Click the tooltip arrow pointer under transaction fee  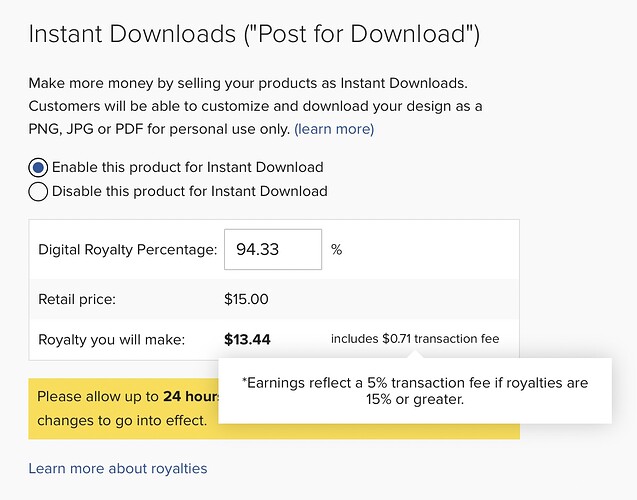tap(415, 355)
